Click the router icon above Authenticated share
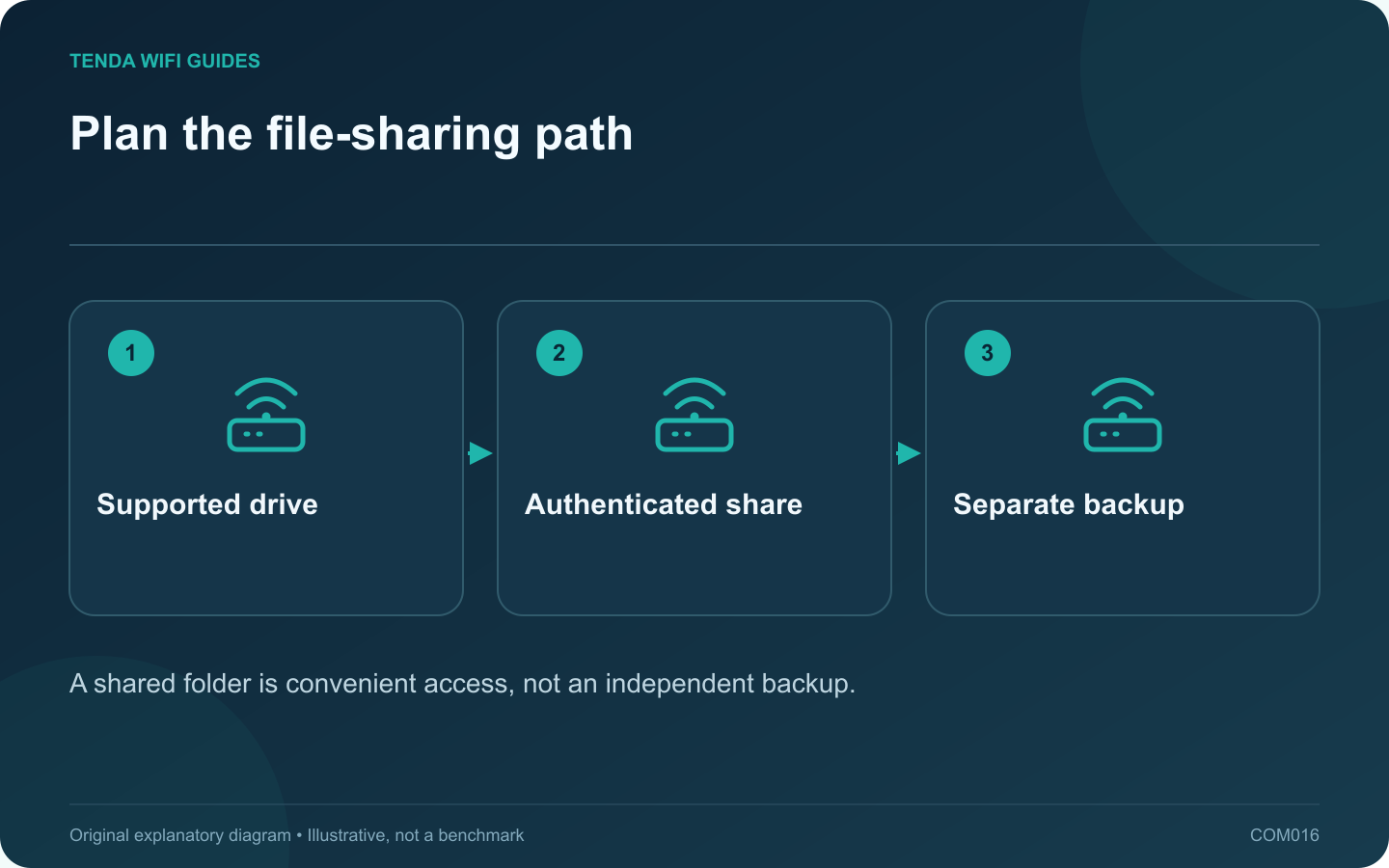Viewport: 1389px width, 868px height. click(x=694, y=415)
